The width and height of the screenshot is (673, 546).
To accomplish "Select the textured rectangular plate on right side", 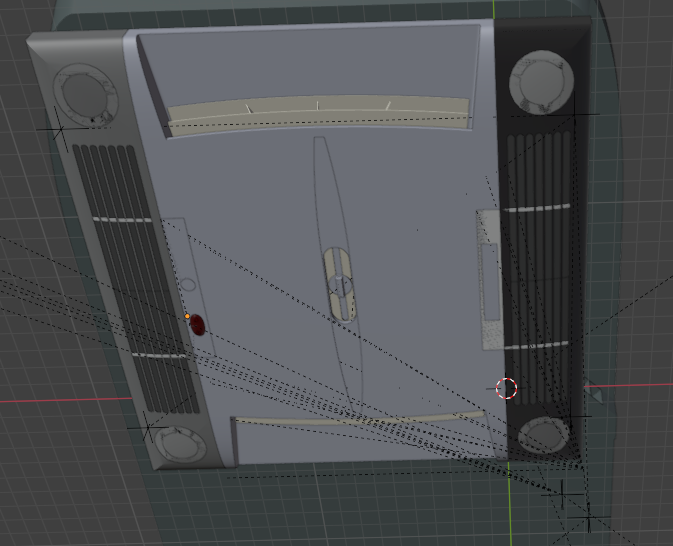I will coord(487,280).
